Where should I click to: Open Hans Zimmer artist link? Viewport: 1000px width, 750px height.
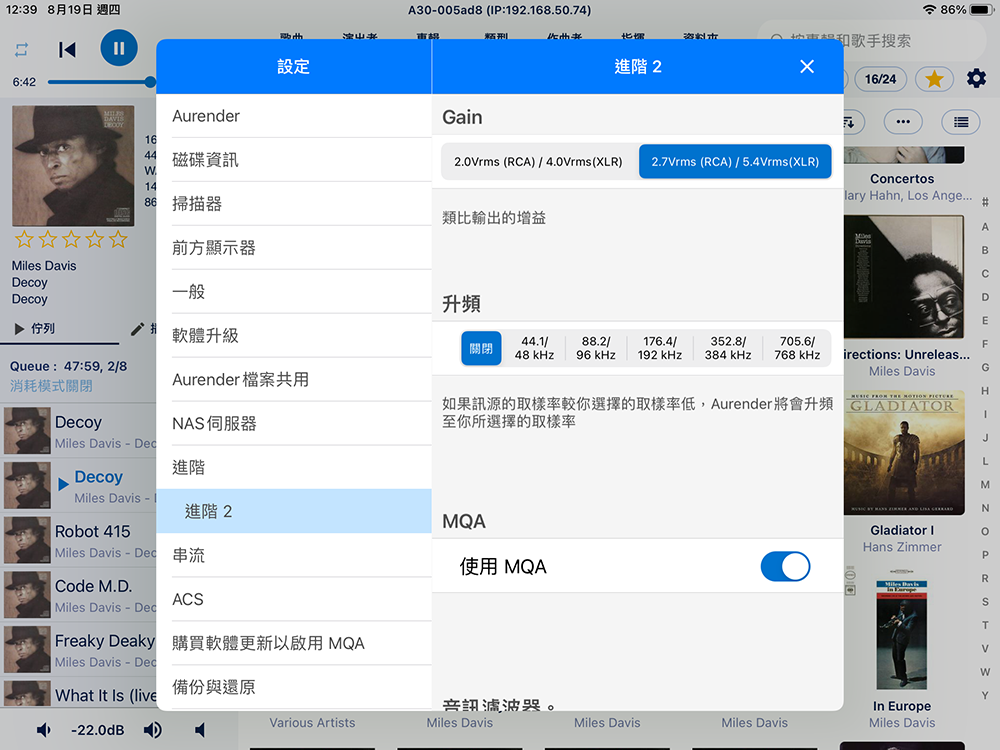click(x=902, y=547)
